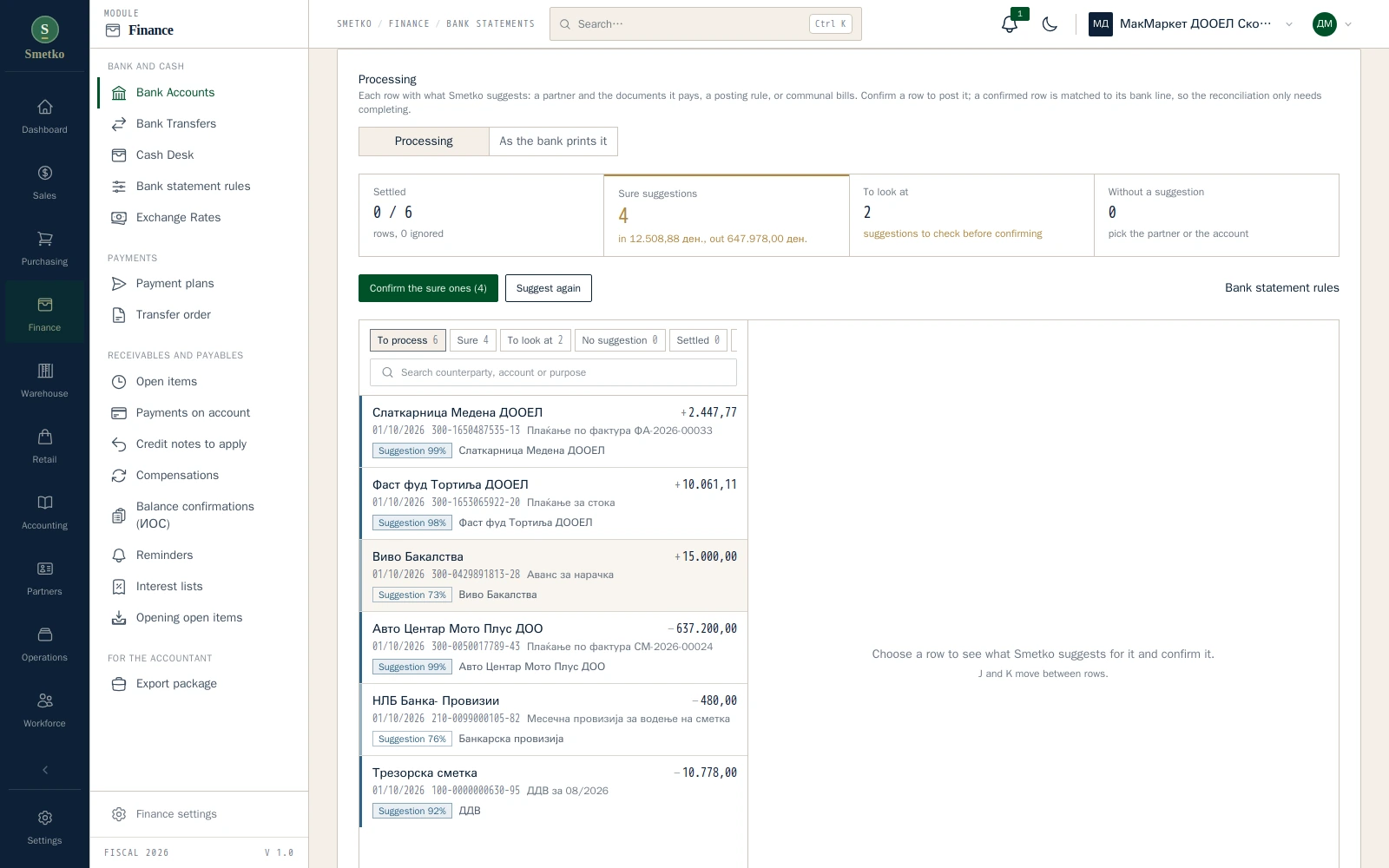
Task: Go to the Sales module
Action: 44,182
